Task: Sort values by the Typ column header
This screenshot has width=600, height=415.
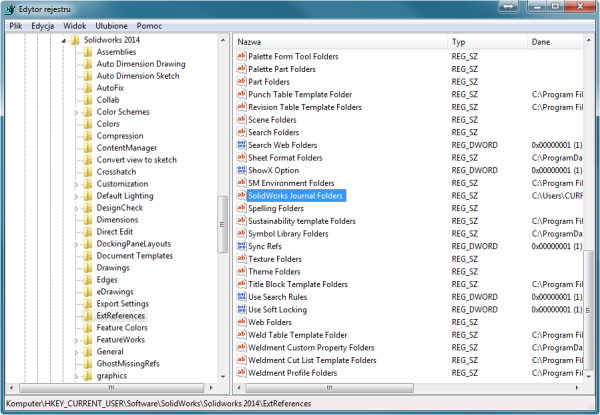Action: point(488,42)
